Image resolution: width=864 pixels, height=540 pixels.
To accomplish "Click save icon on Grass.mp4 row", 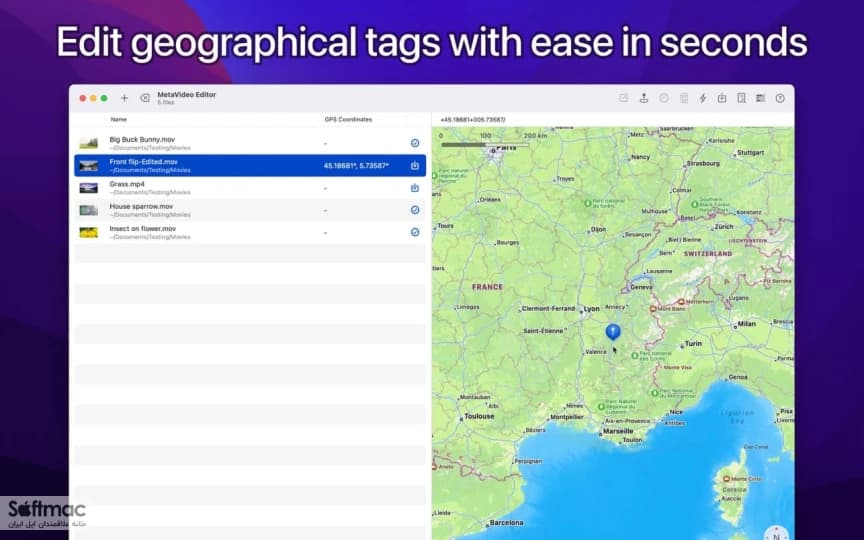I will tap(415, 188).
